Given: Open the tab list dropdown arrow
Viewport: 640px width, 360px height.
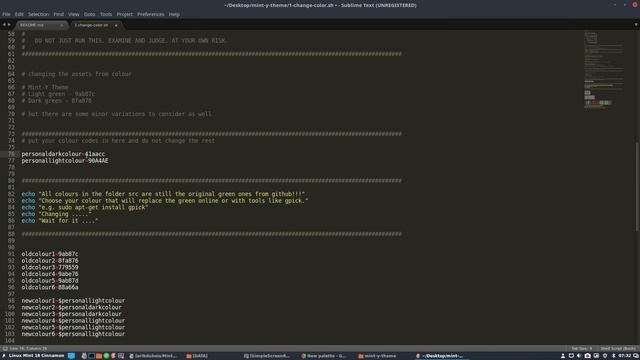Looking at the screenshot, I should [x=636, y=25].
